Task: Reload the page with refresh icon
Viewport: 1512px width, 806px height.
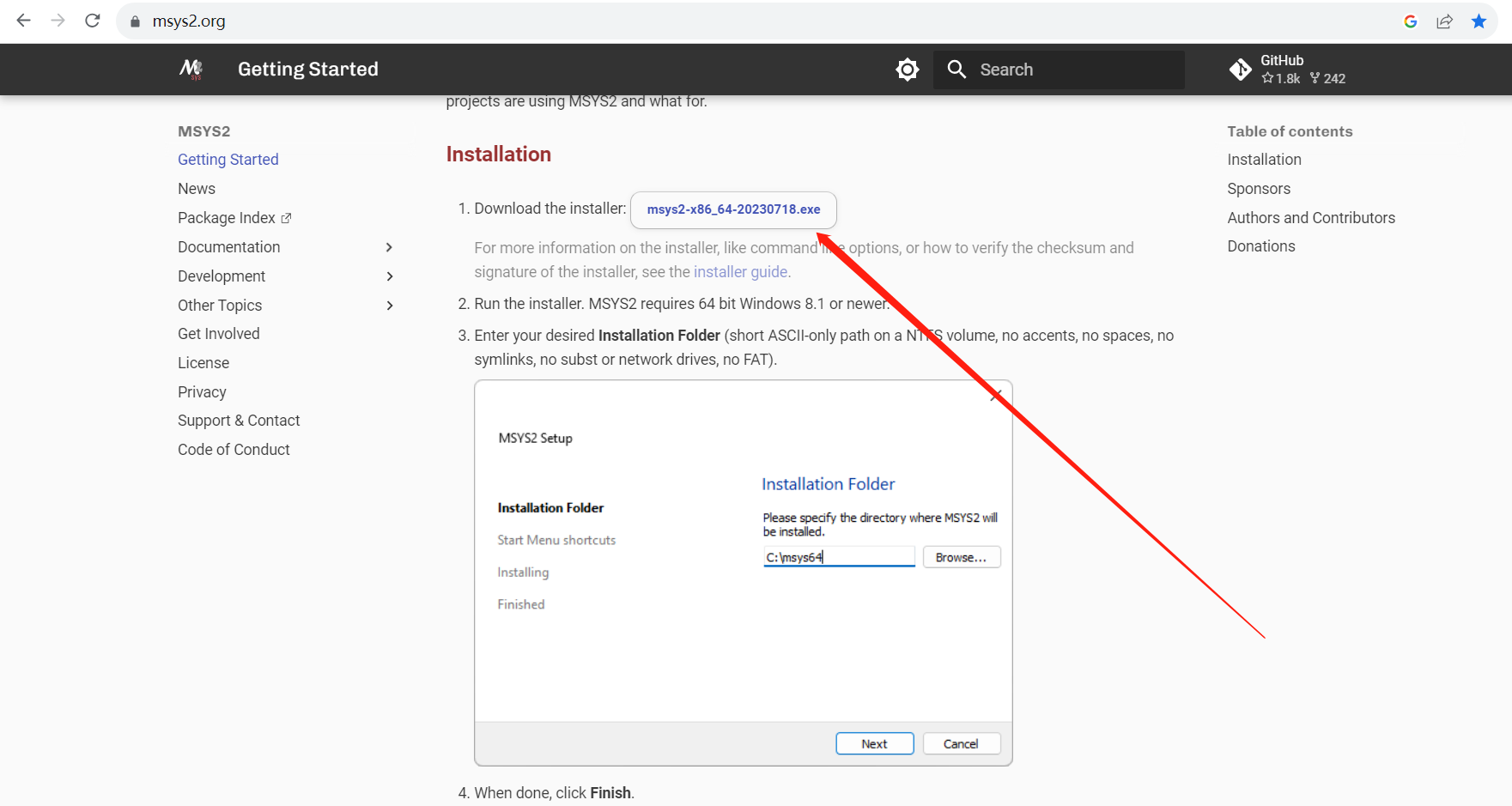Action: coord(93,21)
